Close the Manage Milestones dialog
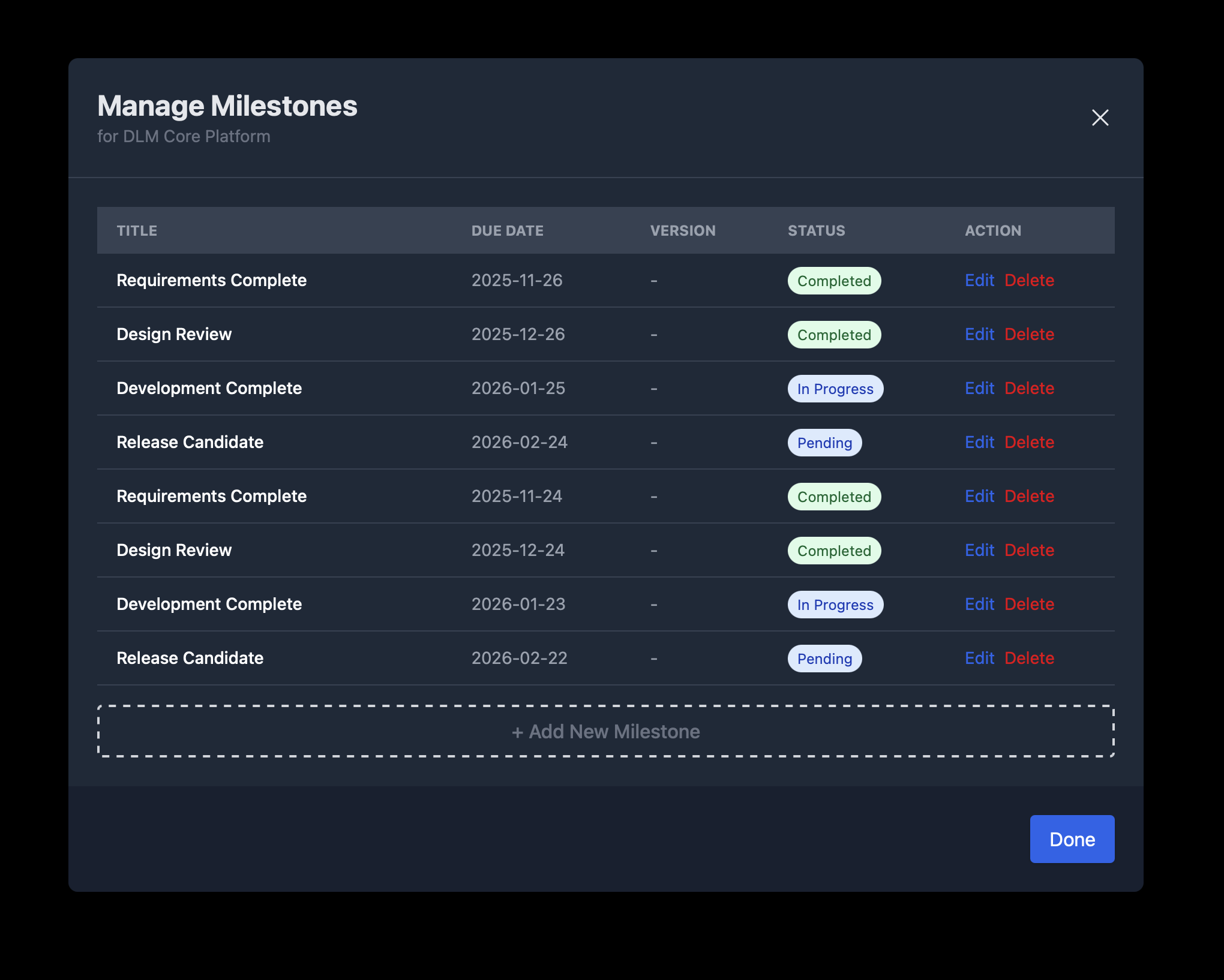 pyautogui.click(x=1099, y=118)
